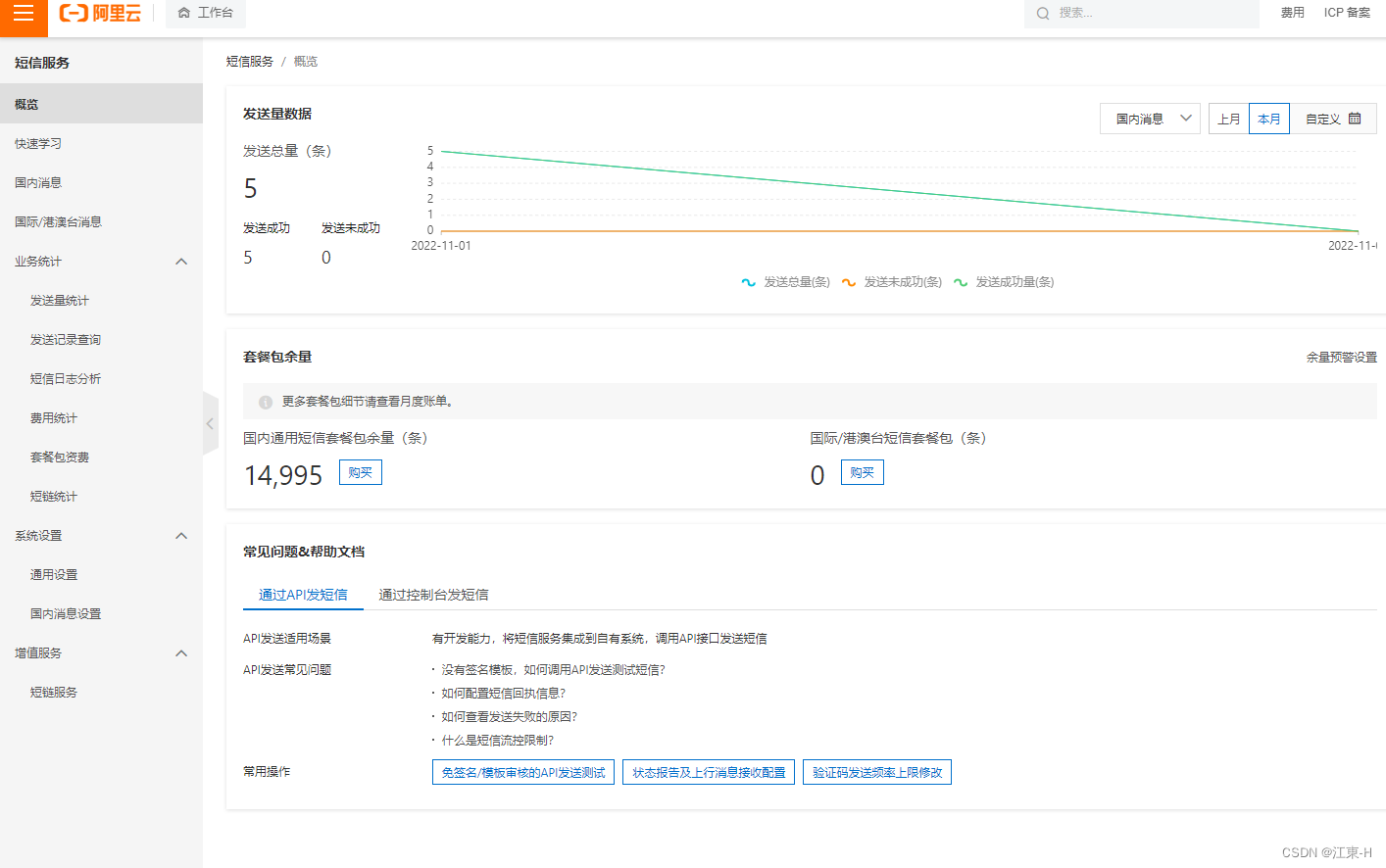The height and width of the screenshot is (868, 1386).
Task: Open the 国内消息 message type dropdown
Action: pyautogui.click(x=1150, y=119)
